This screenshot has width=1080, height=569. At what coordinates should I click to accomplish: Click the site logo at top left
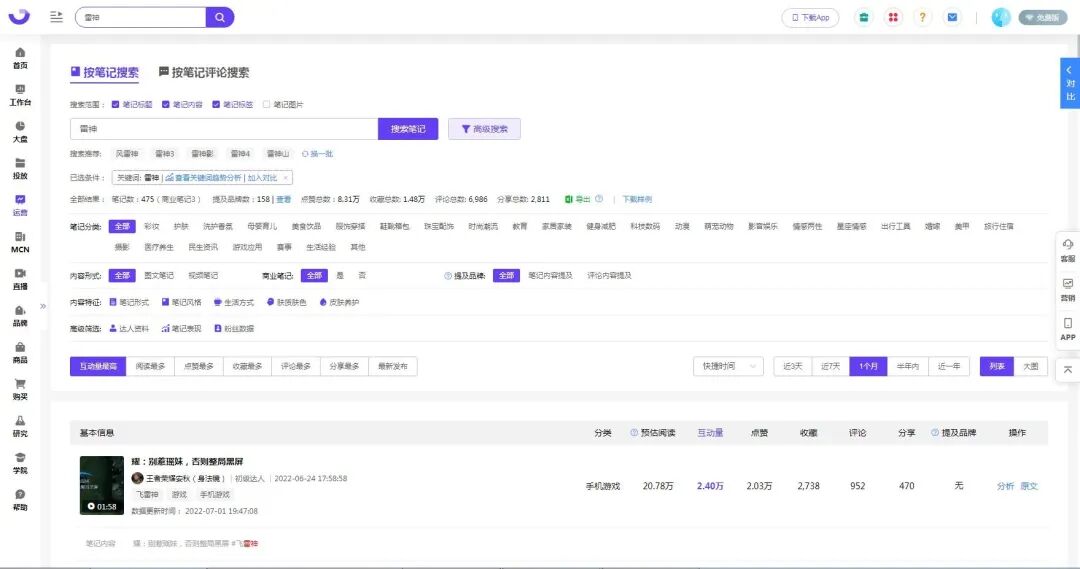(19, 17)
